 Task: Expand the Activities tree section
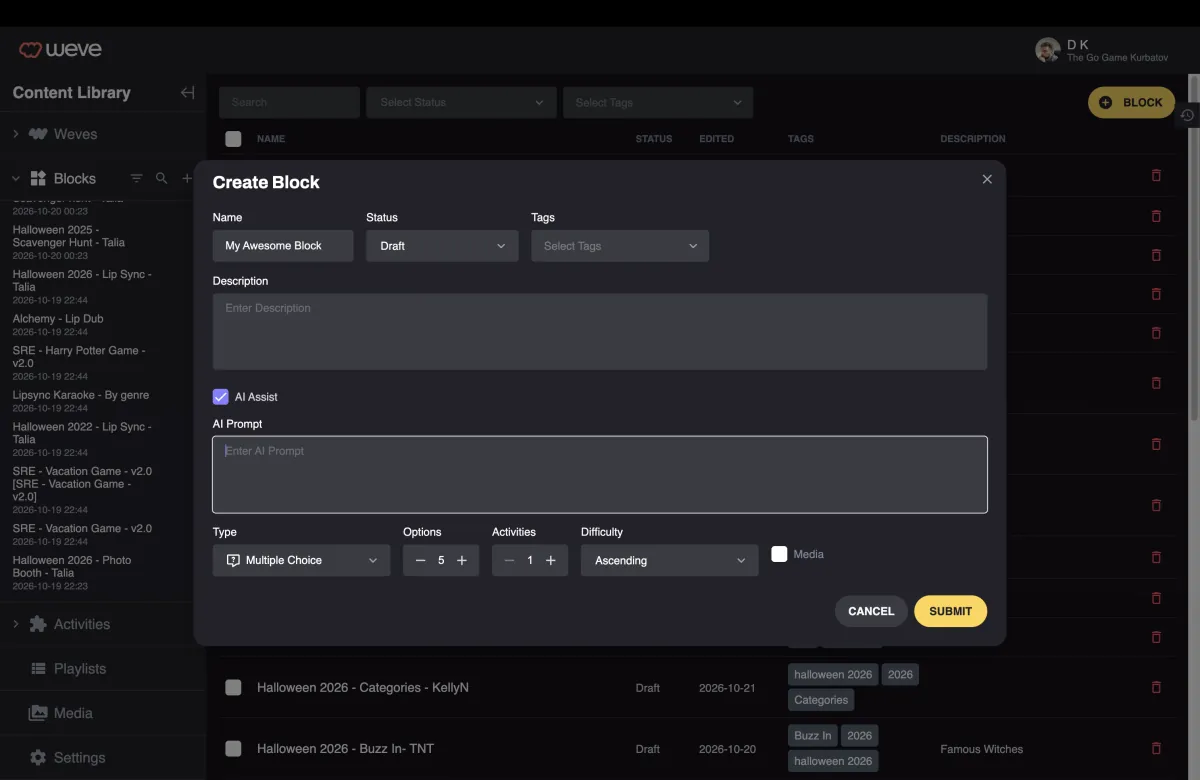(15, 624)
